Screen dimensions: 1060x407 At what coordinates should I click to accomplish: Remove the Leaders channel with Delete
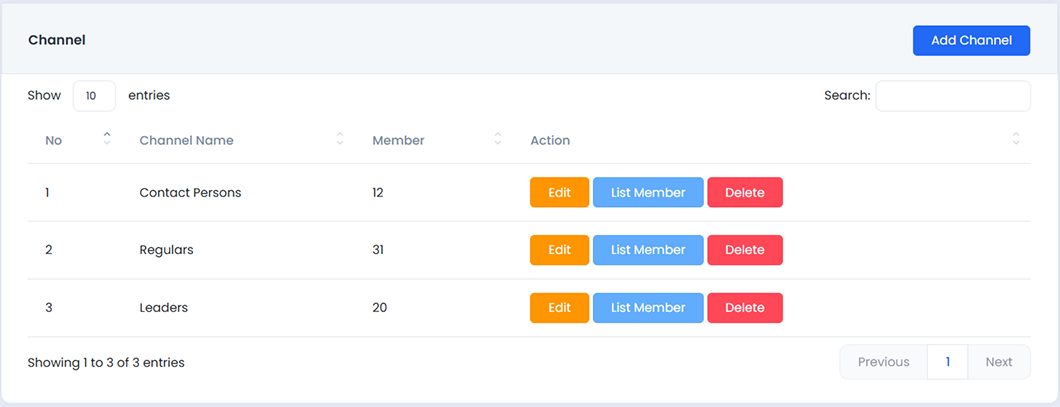[744, 308]
